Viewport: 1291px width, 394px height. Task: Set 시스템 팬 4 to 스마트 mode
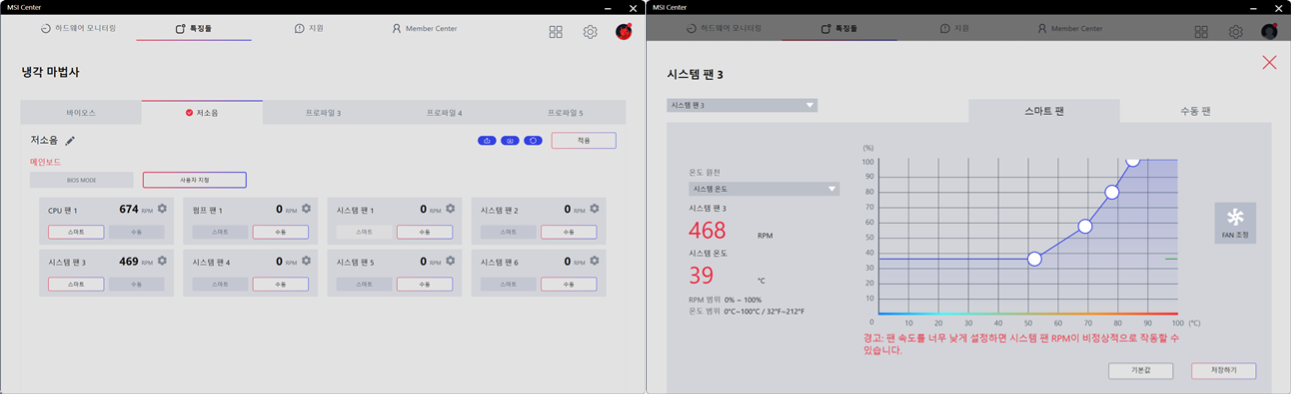pyautogui.click(x=220, y=284)
